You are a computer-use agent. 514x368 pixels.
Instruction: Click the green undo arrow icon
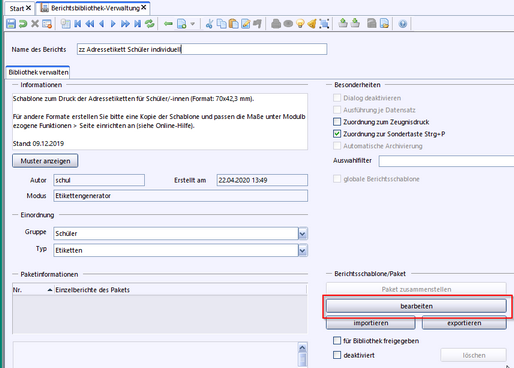click(x=23, y=24)
